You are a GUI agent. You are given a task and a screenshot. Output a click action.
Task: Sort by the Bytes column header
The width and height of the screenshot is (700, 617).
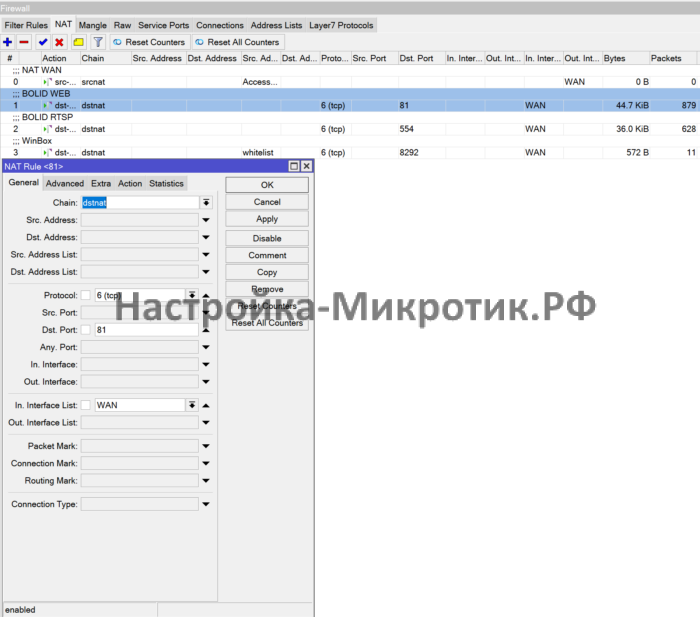[x=626, y=58]
